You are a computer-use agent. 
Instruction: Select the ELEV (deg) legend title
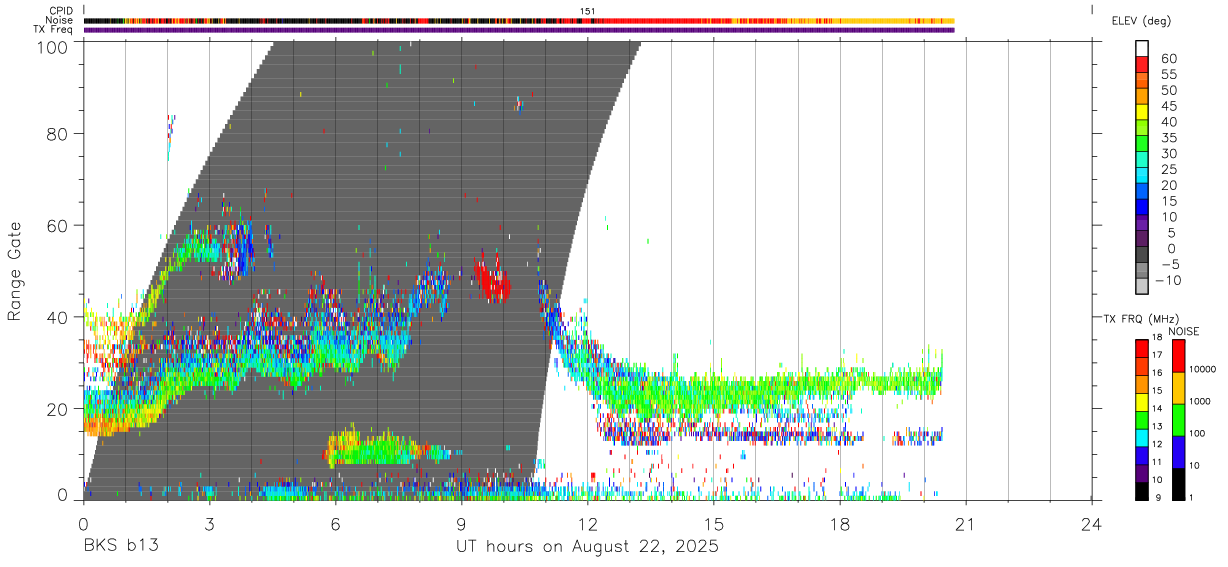(x=1141, y=22)
